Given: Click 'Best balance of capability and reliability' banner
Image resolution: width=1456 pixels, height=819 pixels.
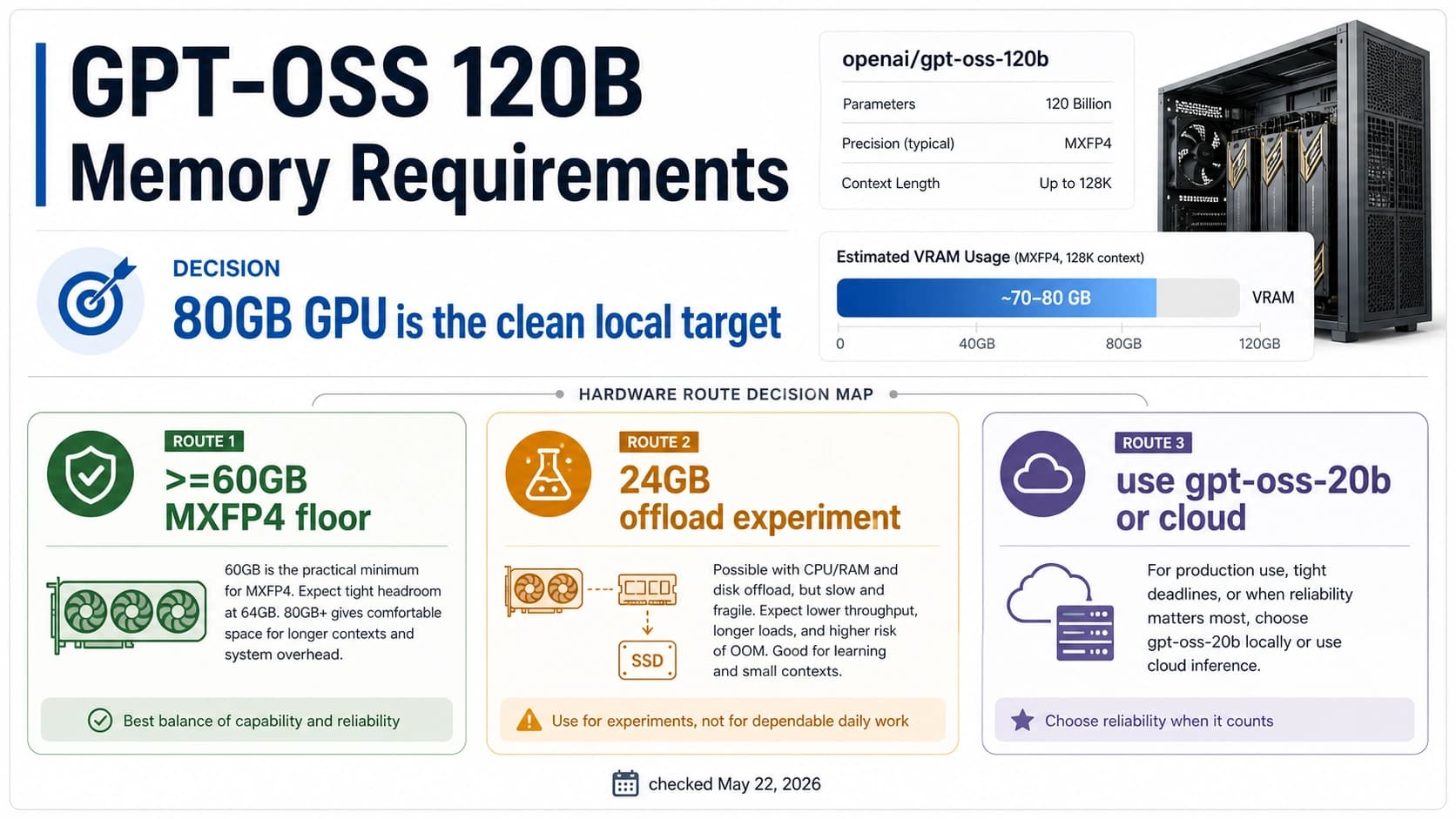Looking at the screenshot, I should tap(246, 720).
